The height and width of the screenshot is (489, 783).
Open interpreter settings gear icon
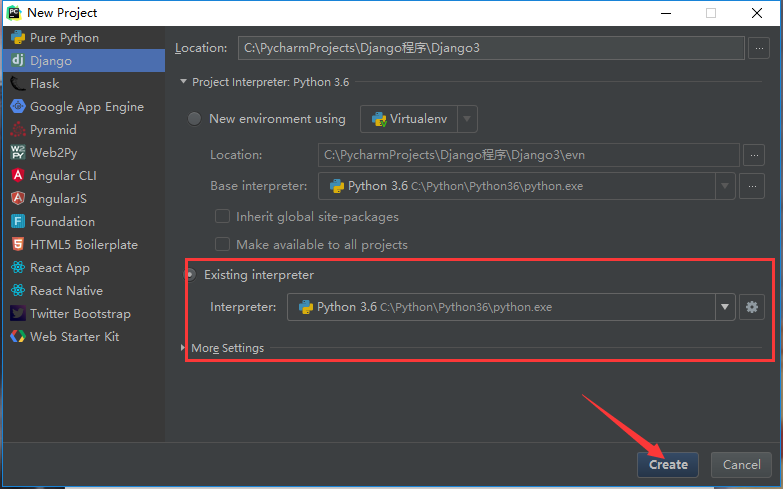[752, 307]
